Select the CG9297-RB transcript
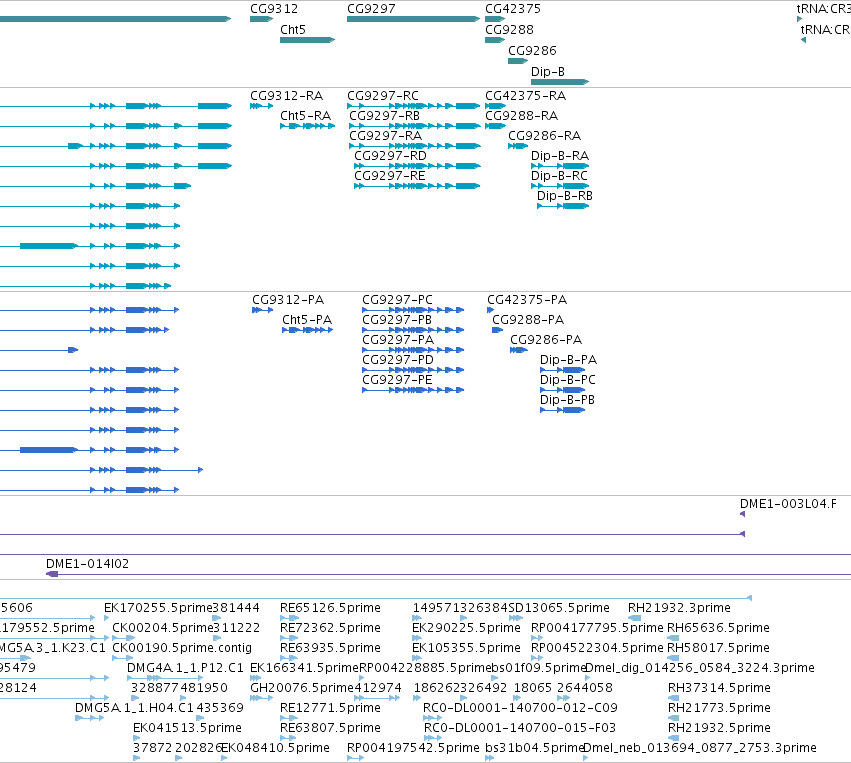 pos(415,126)
